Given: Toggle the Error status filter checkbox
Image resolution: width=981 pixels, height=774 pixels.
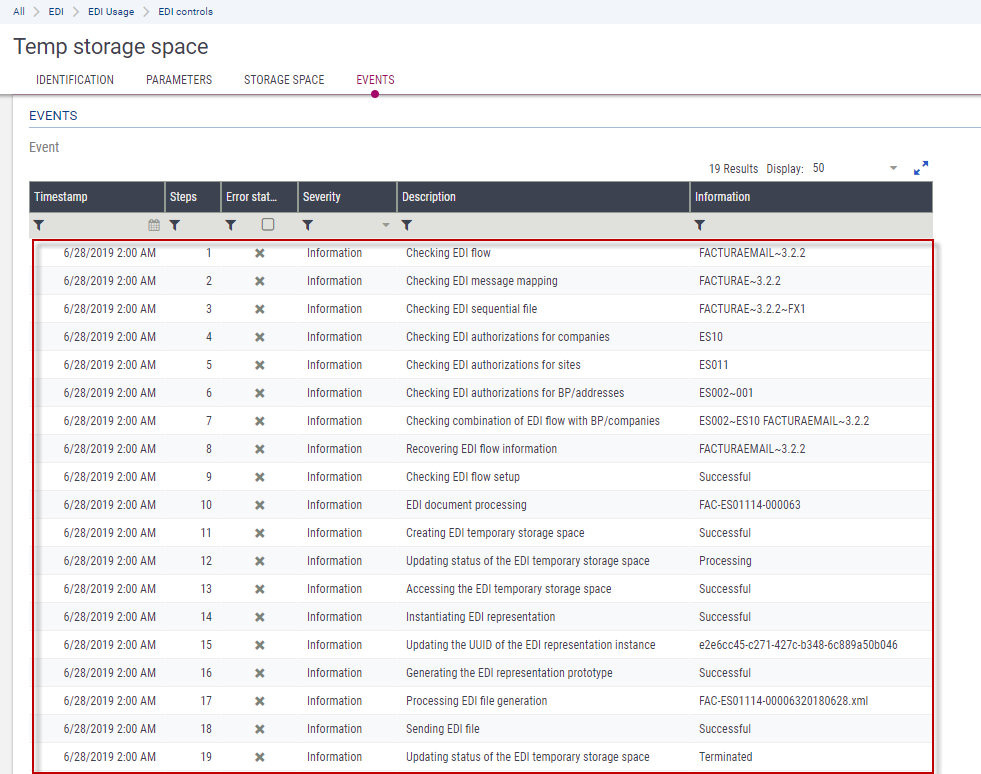Looking at the screenshot, I should coord(268,225).
